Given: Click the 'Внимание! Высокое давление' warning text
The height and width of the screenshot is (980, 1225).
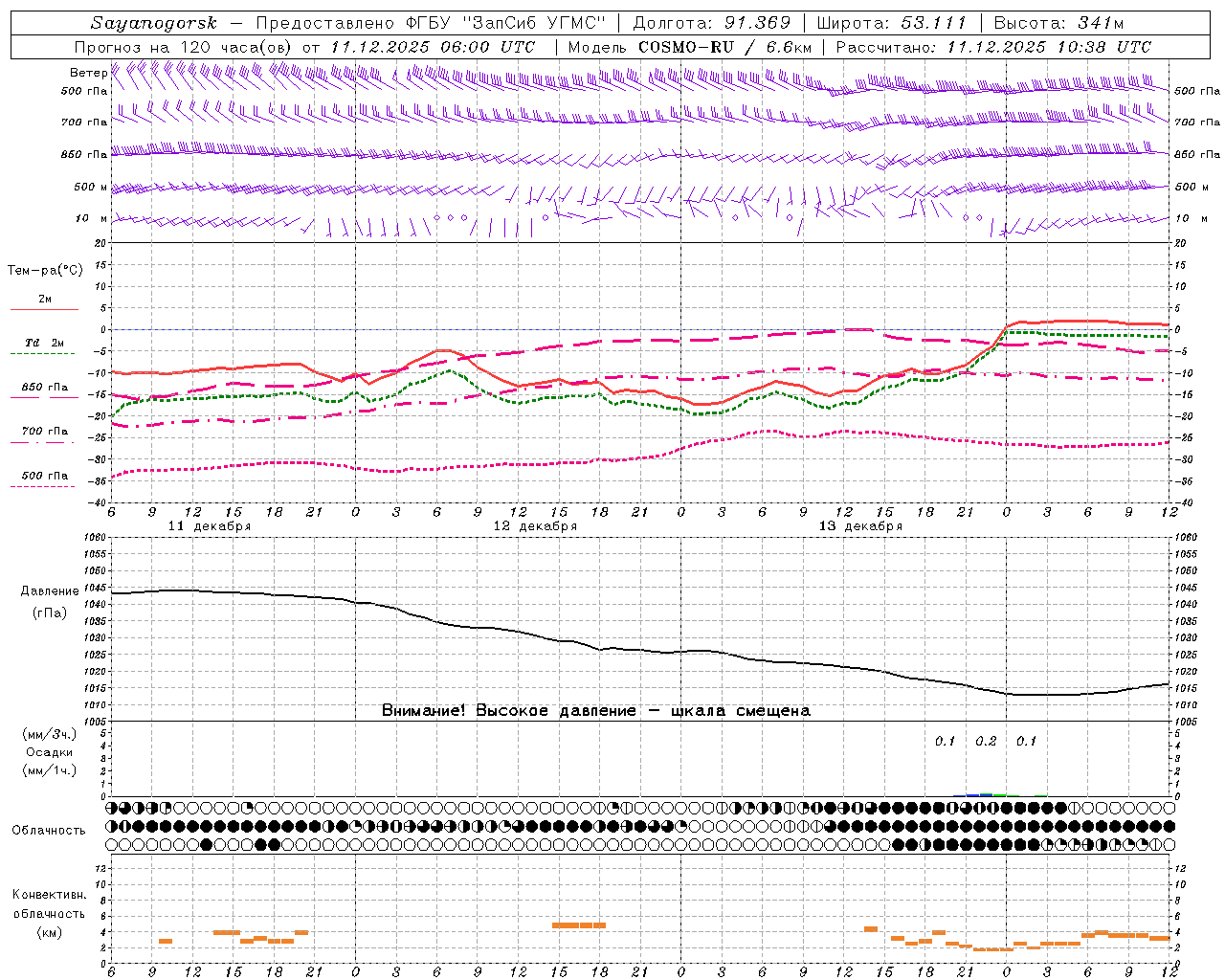Looking at the screenshot, I should tap(508, 711).
